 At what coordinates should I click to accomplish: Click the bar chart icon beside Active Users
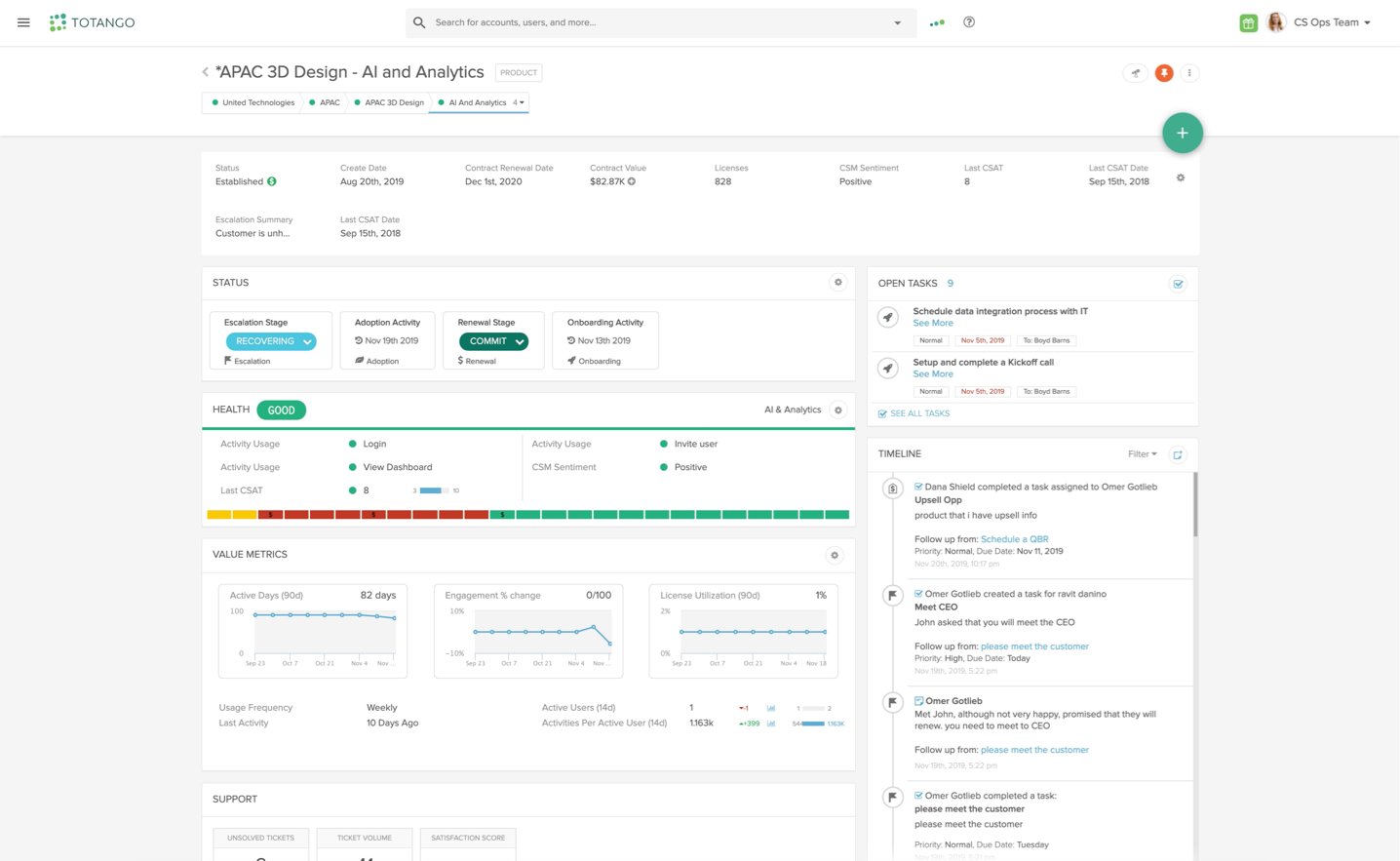(x=770, y=707)
